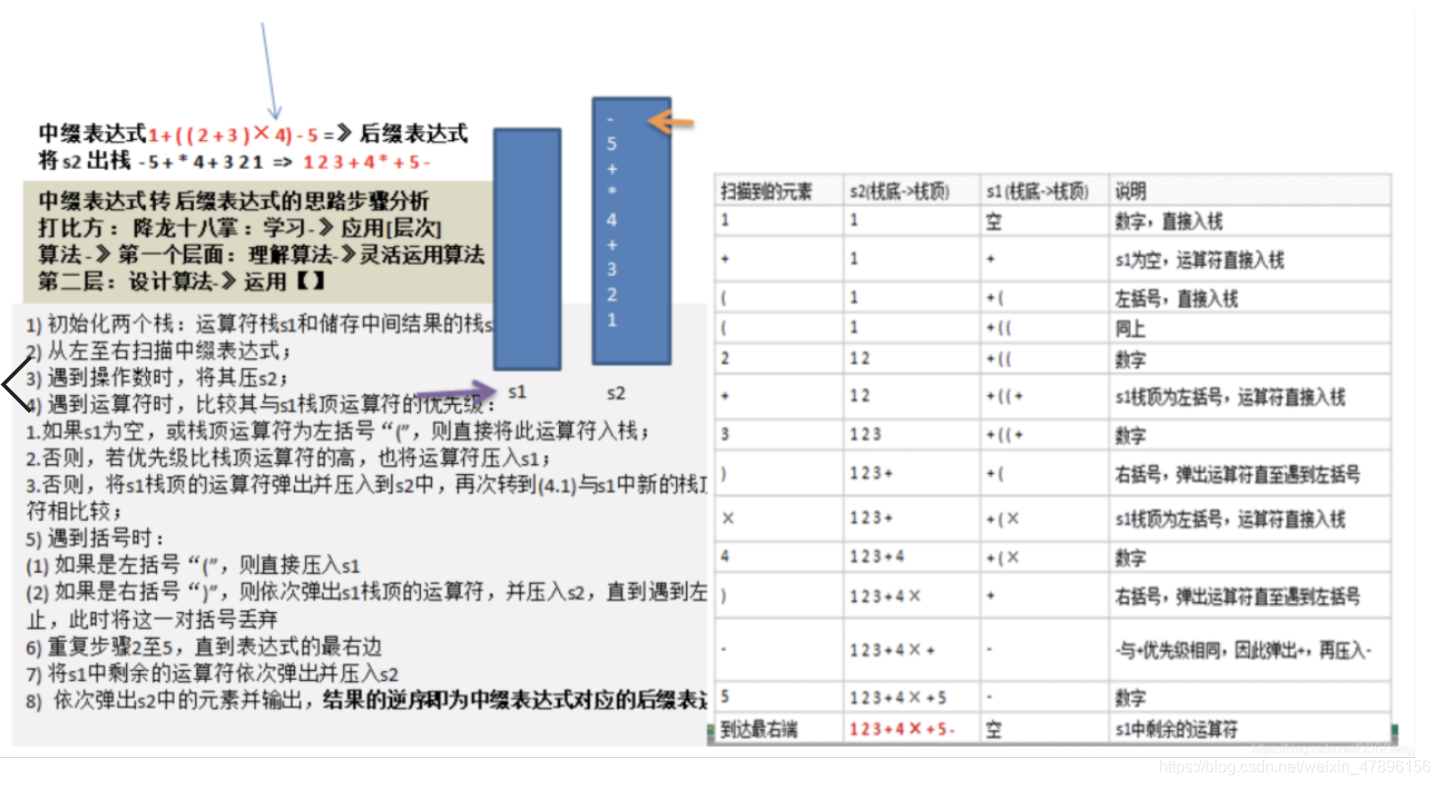Click the cell '到达最右端' in the last row
Viewport: 1440px width, 785px height.
pos(758,729)
